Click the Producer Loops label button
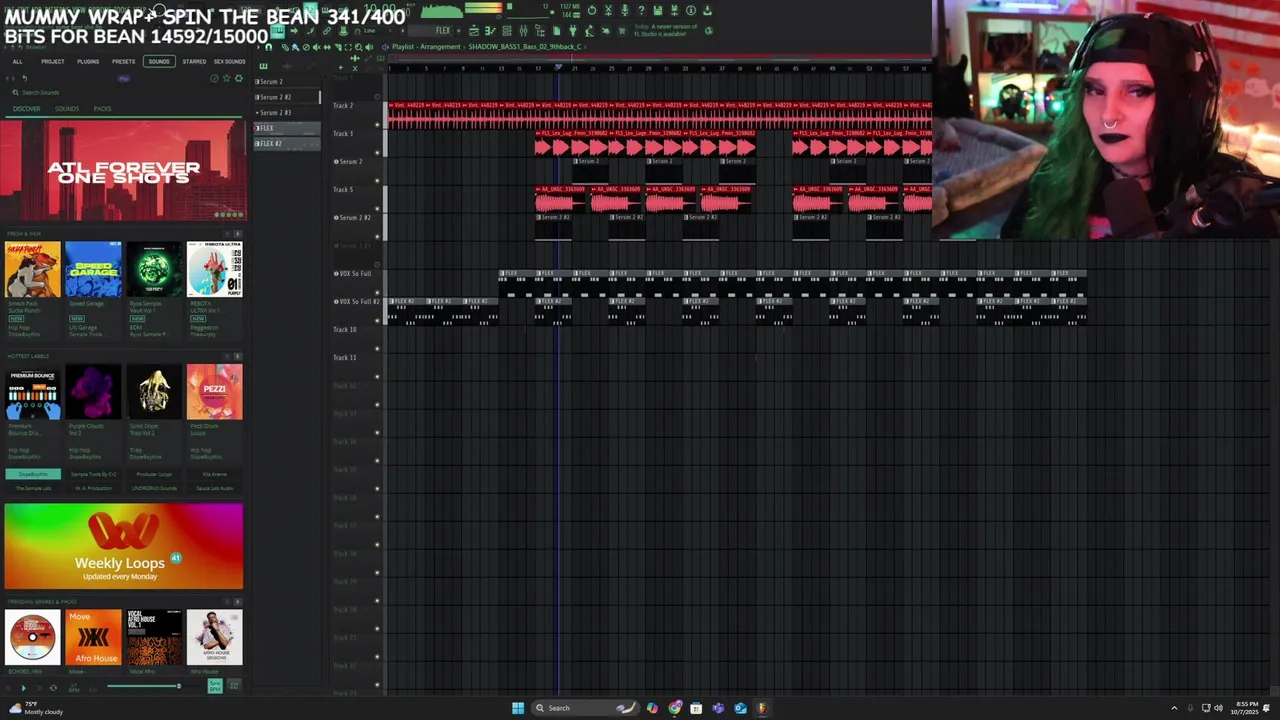The image size is (1280, 720). click(x=154, y=474)
